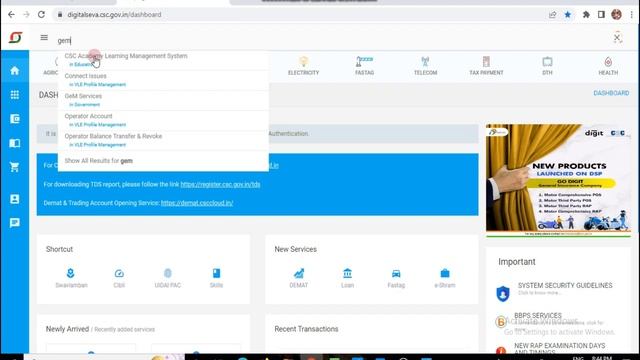Screen dimensions: 640x360
Task: Open the Electricity category
Action: pos(303,66)
